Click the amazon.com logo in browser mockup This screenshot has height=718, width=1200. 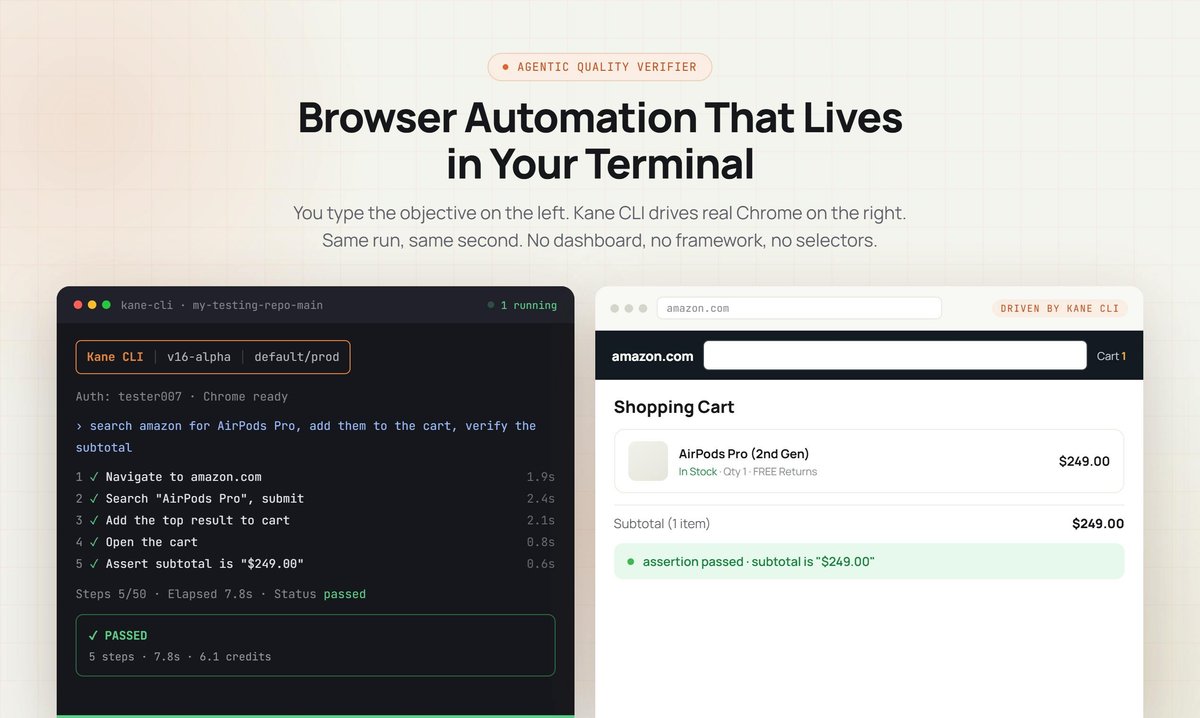pyautogui.click(x=652, y=356)
